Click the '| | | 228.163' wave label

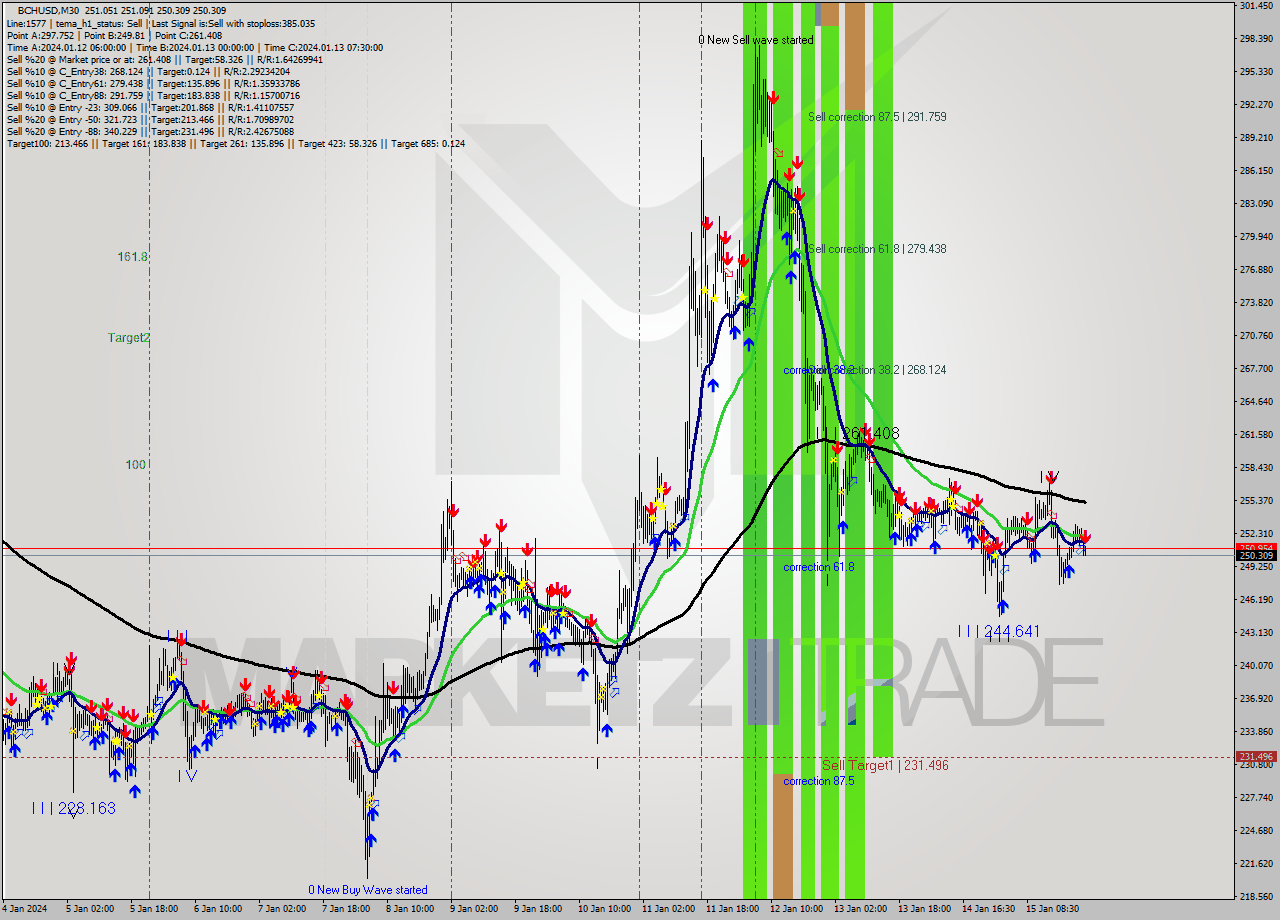click(x=73, y=808)
